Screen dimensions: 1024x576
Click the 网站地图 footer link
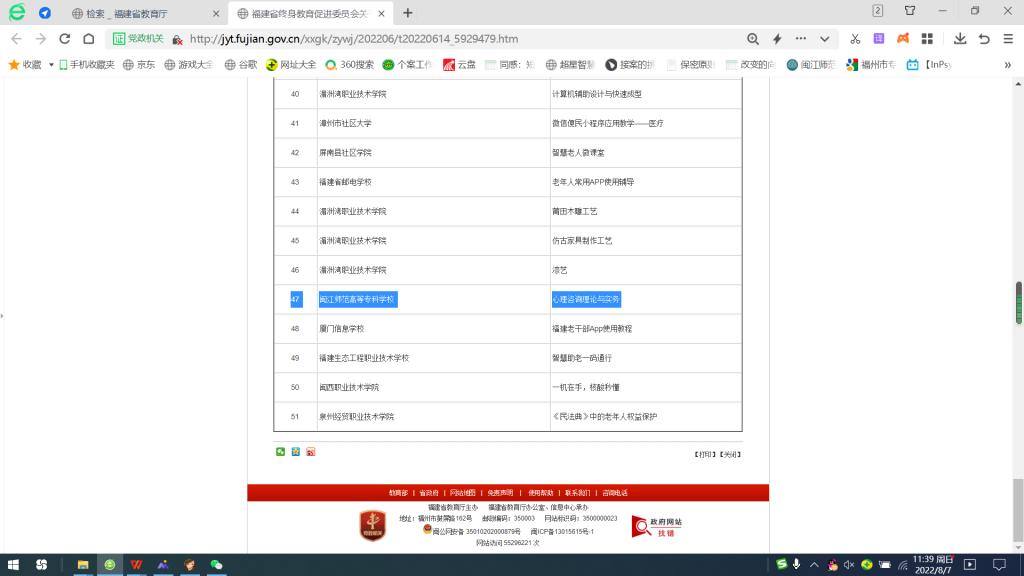tap(462, 492)
